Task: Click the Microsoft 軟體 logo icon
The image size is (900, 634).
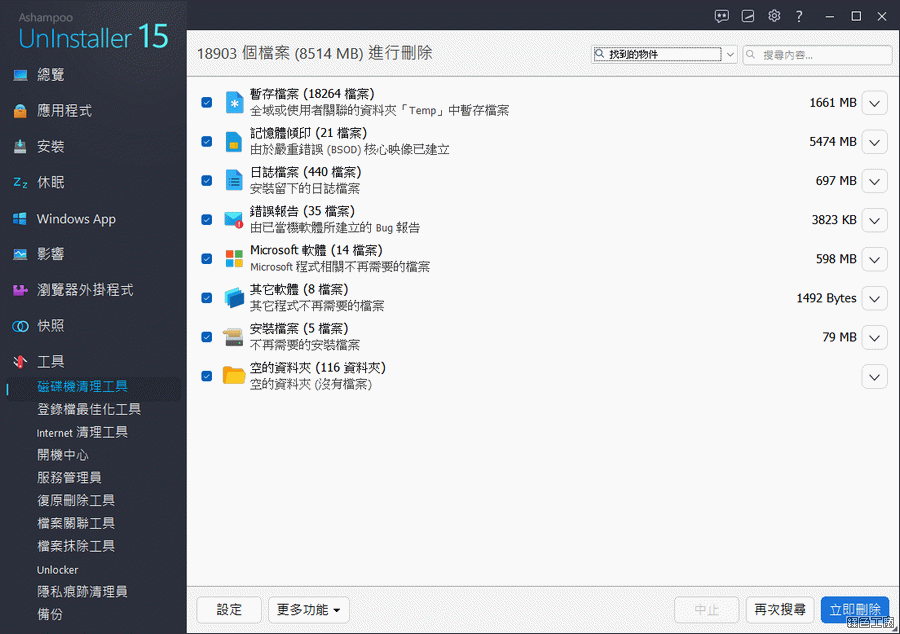Action: 234,258
